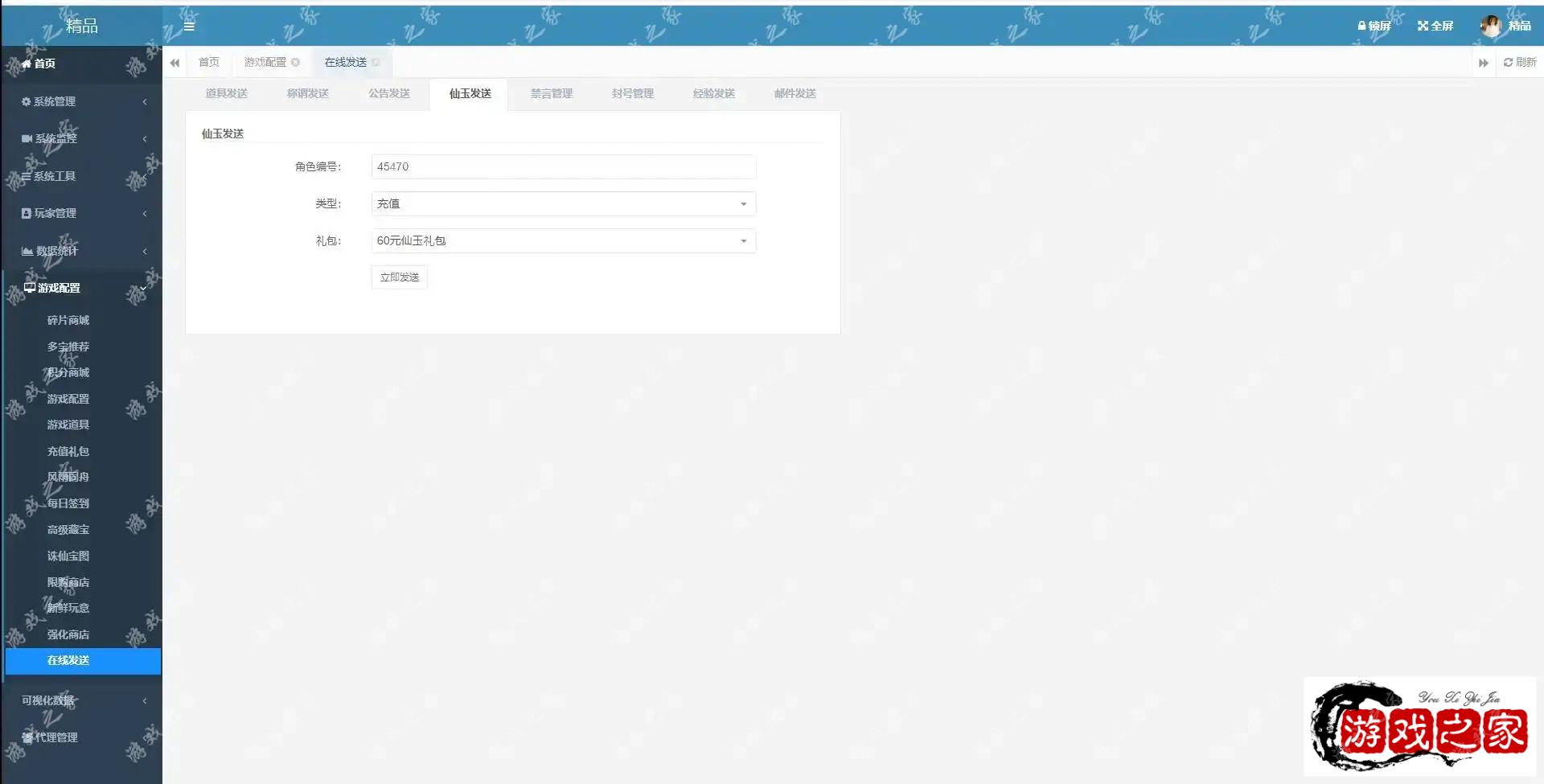Click the user avatar picture
The height and width of the screenshot is (784, 1544).
point(1490,26)
